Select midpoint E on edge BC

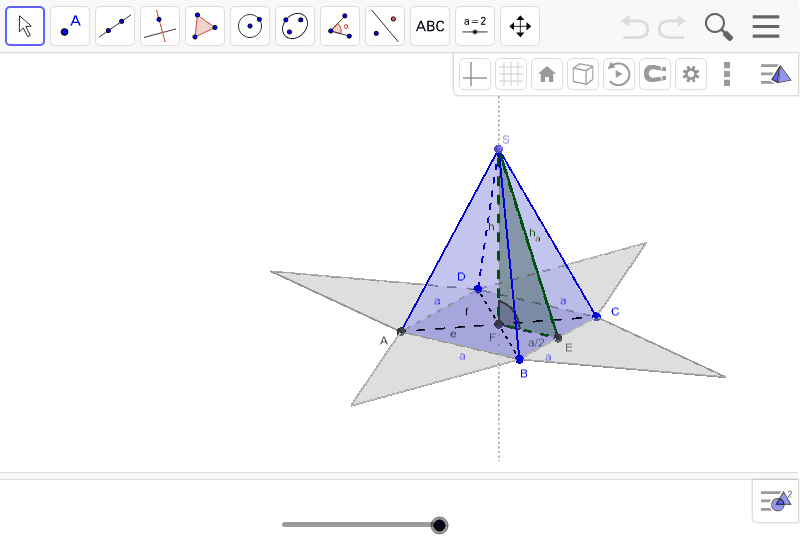click(558, 338)
